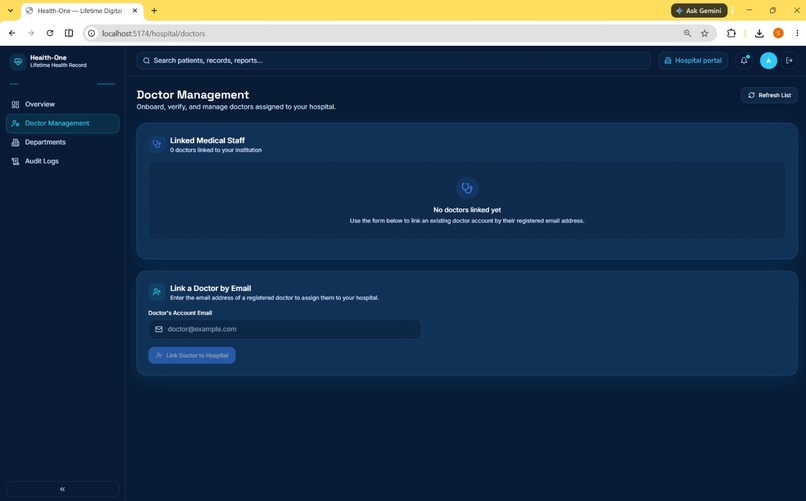This screenshot has width=806, height=501.
Task: Reload the page with the browser refresh icon
Action: (x=50, y=33)
